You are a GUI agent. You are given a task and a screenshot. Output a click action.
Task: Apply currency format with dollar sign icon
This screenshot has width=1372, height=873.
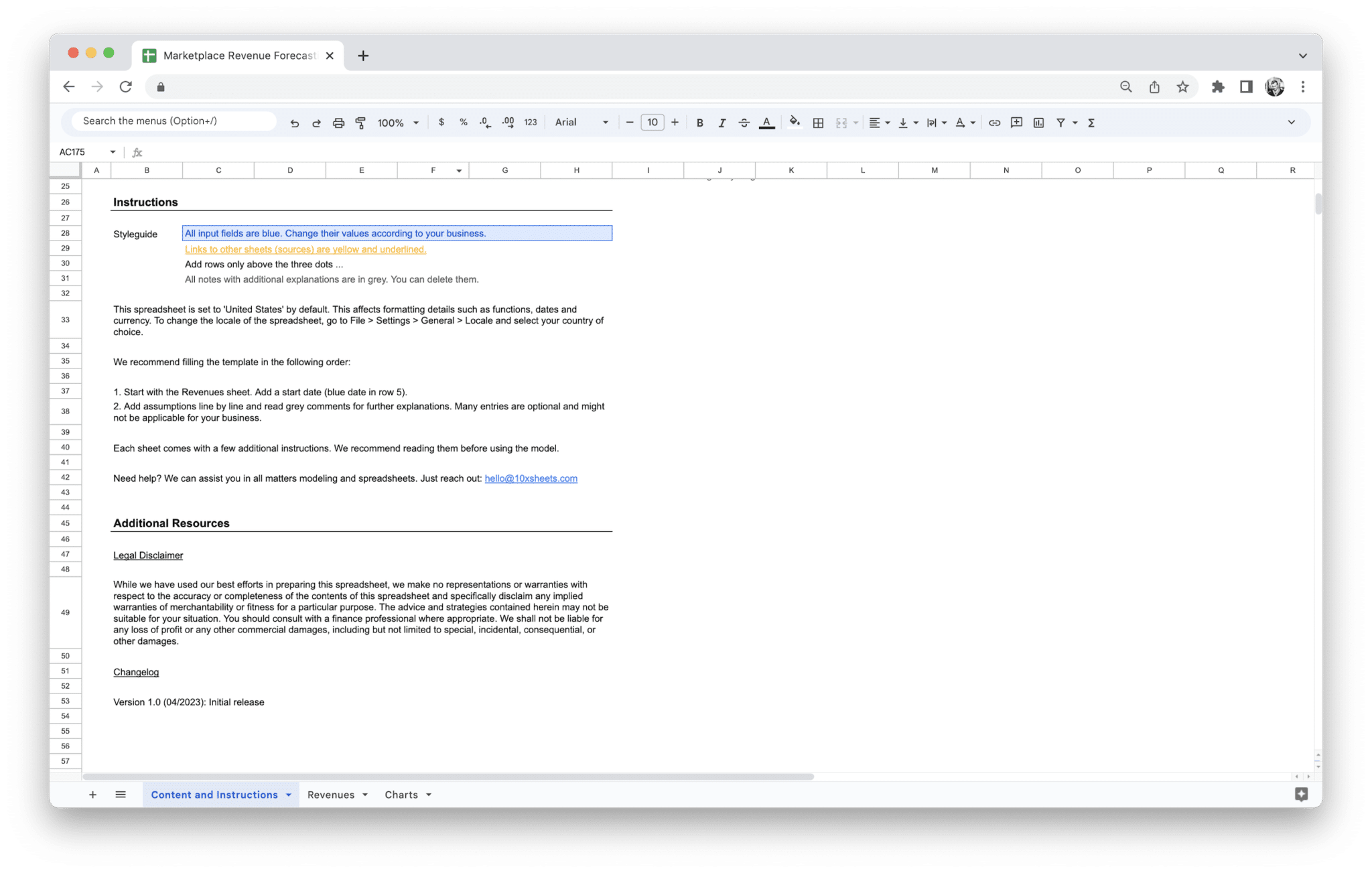[x=441, y=122]
